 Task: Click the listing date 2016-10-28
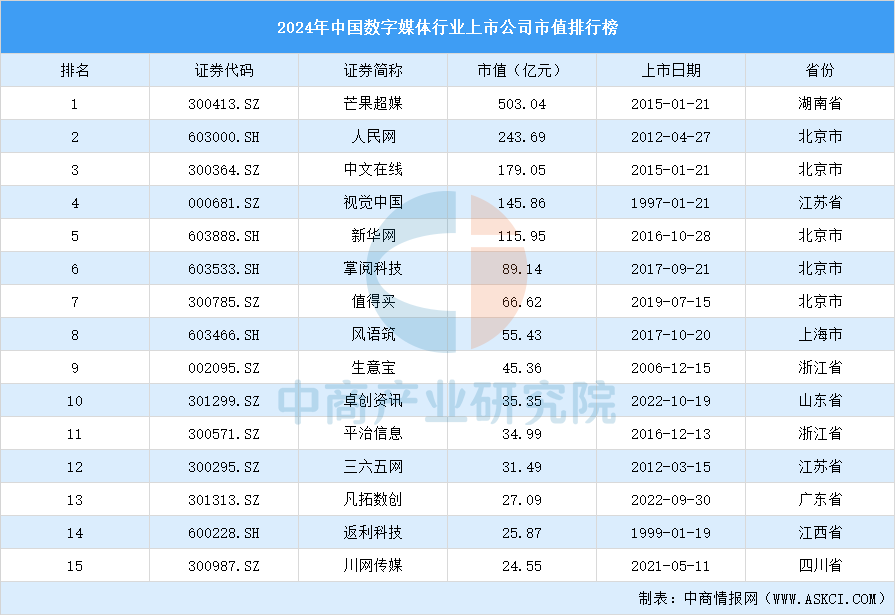pyautogui.click(x=671, y=236)
